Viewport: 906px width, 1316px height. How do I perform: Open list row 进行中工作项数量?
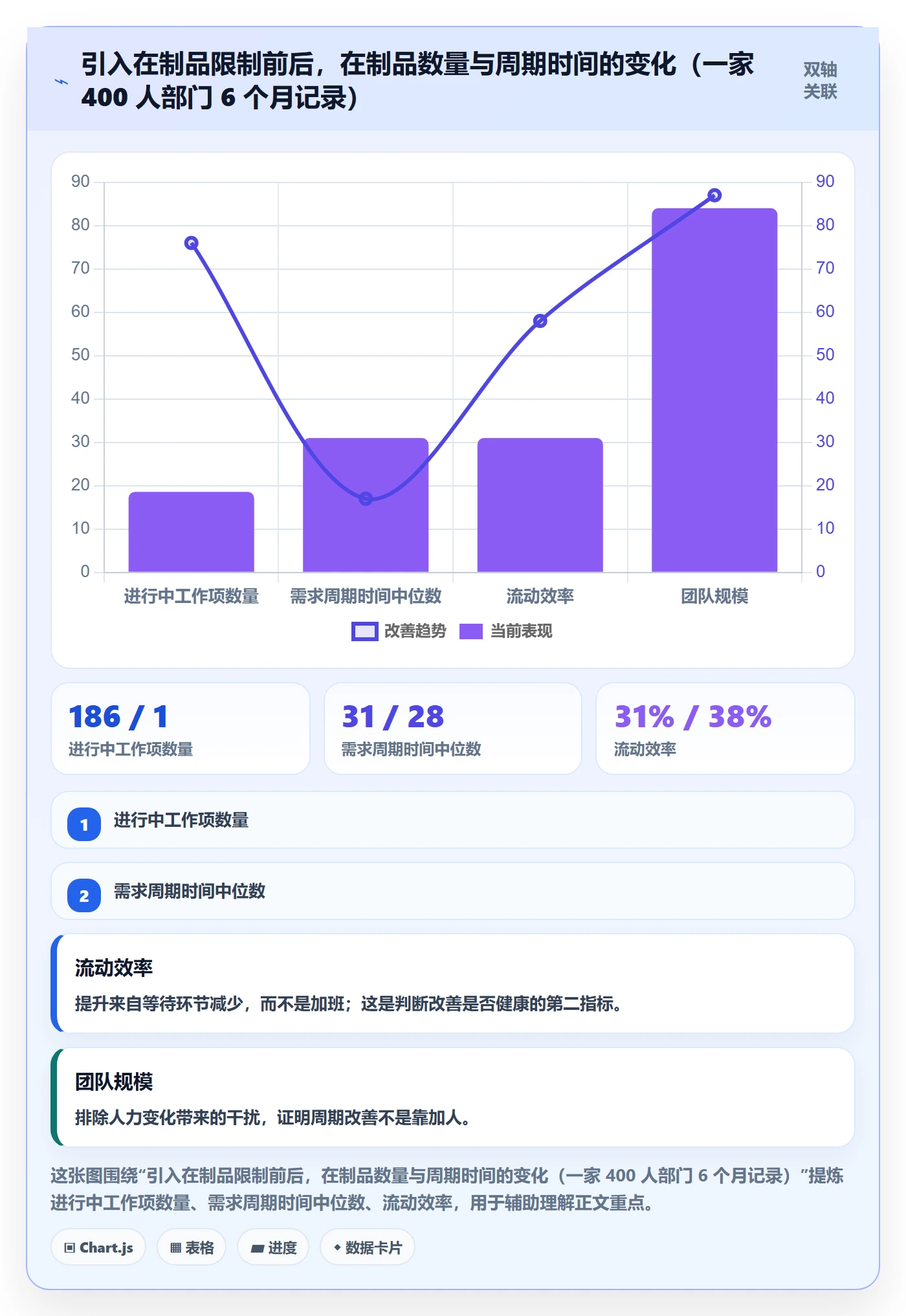(453, 820)
